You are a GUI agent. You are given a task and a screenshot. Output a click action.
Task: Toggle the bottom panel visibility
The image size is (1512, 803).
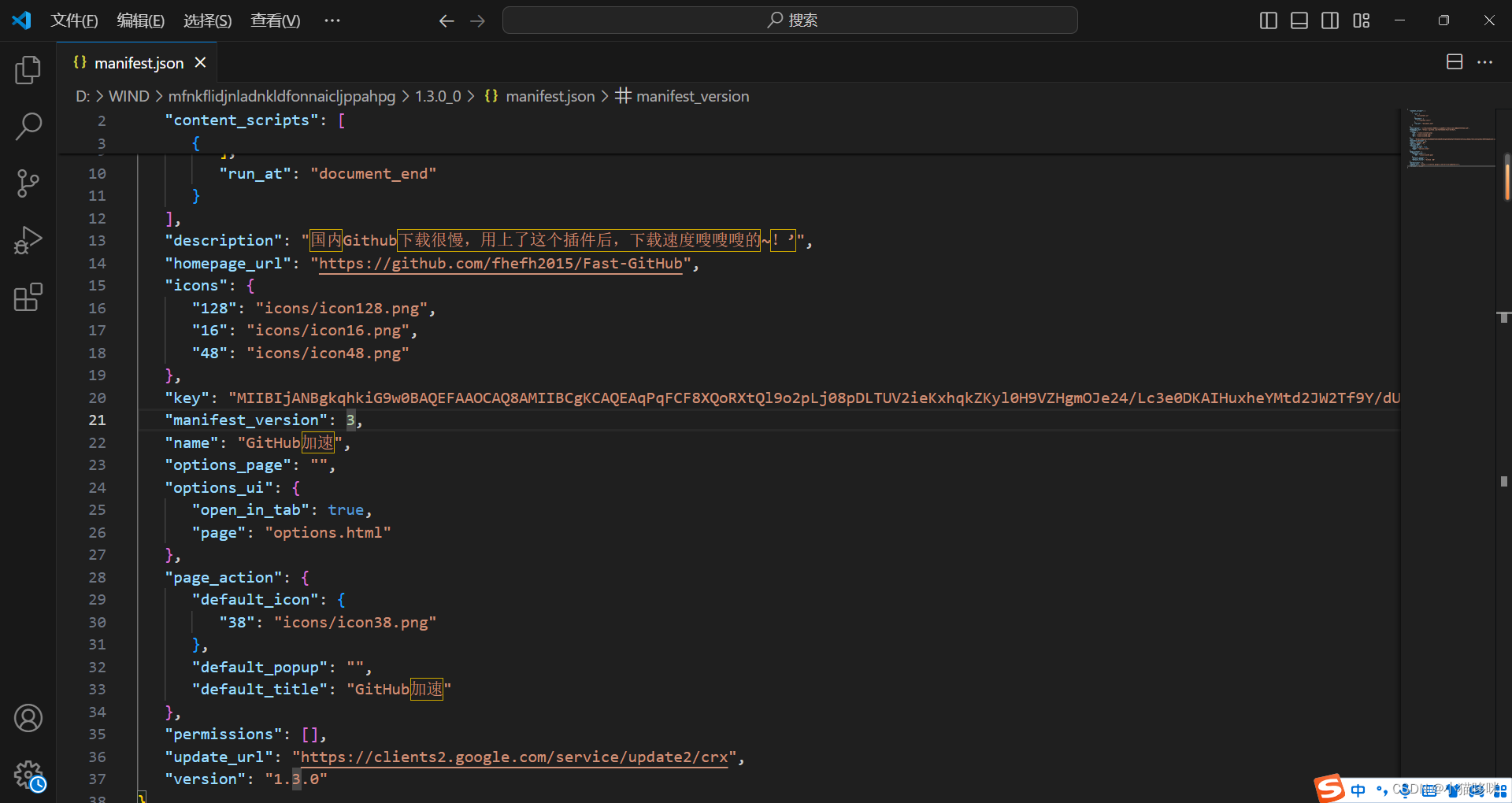coord(1299,20)
